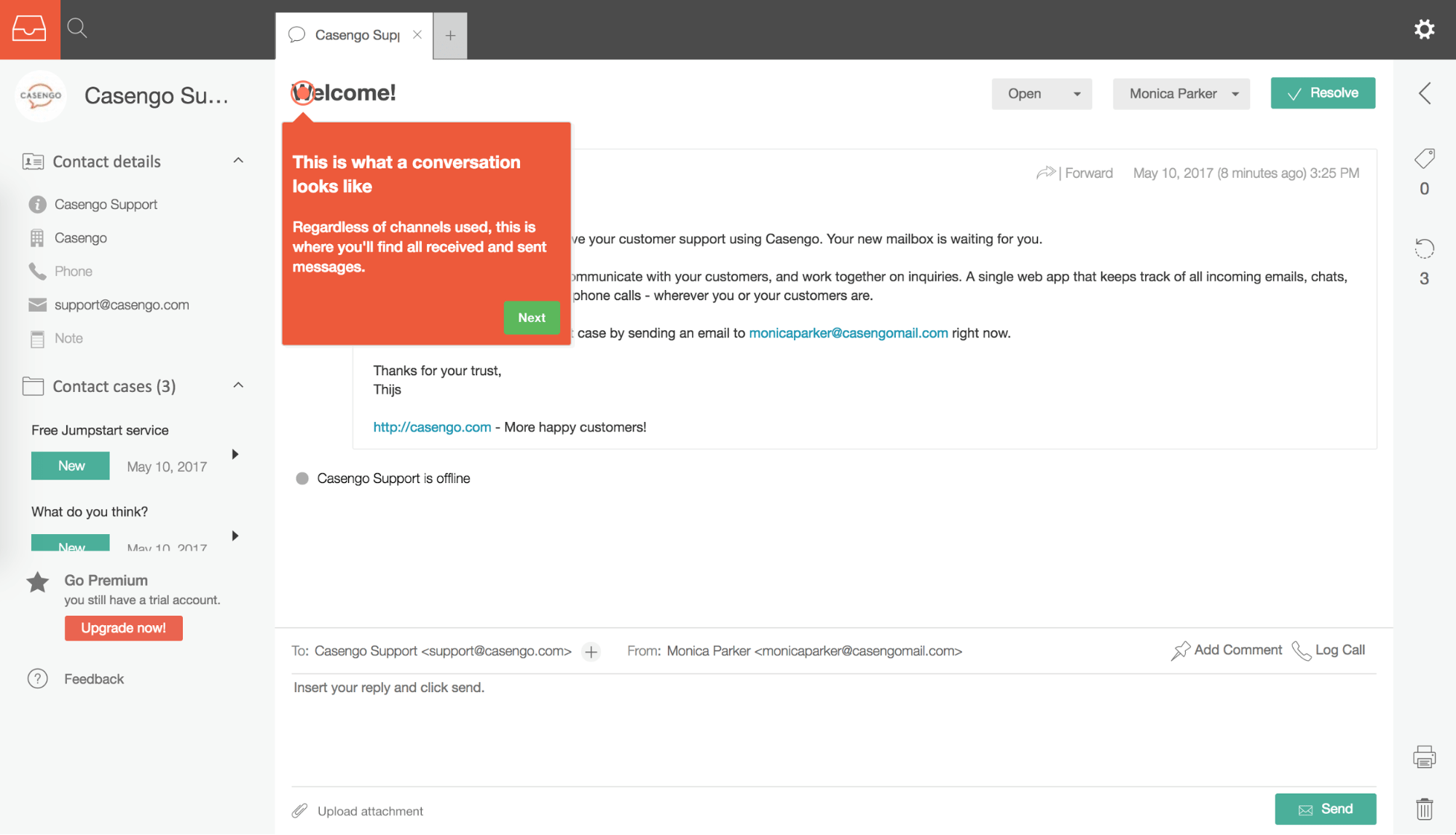Add recipient with plus icon

(x=591, y=651)
